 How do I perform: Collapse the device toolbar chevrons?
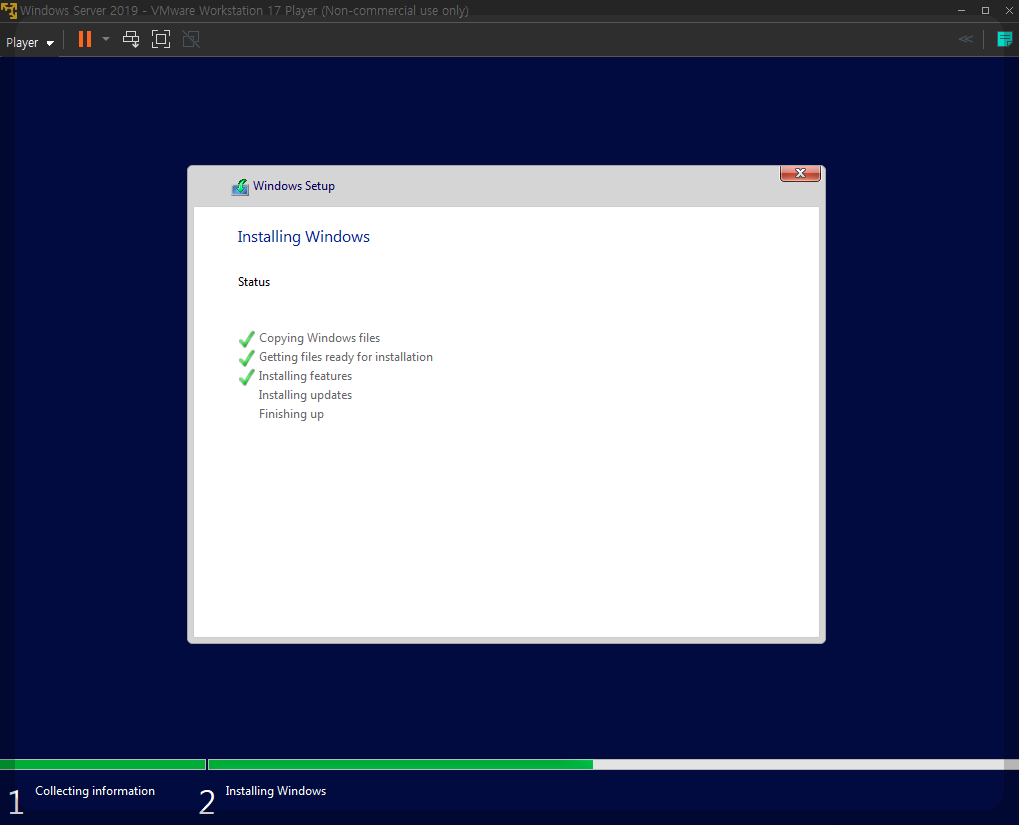click(x=966, y=39)
